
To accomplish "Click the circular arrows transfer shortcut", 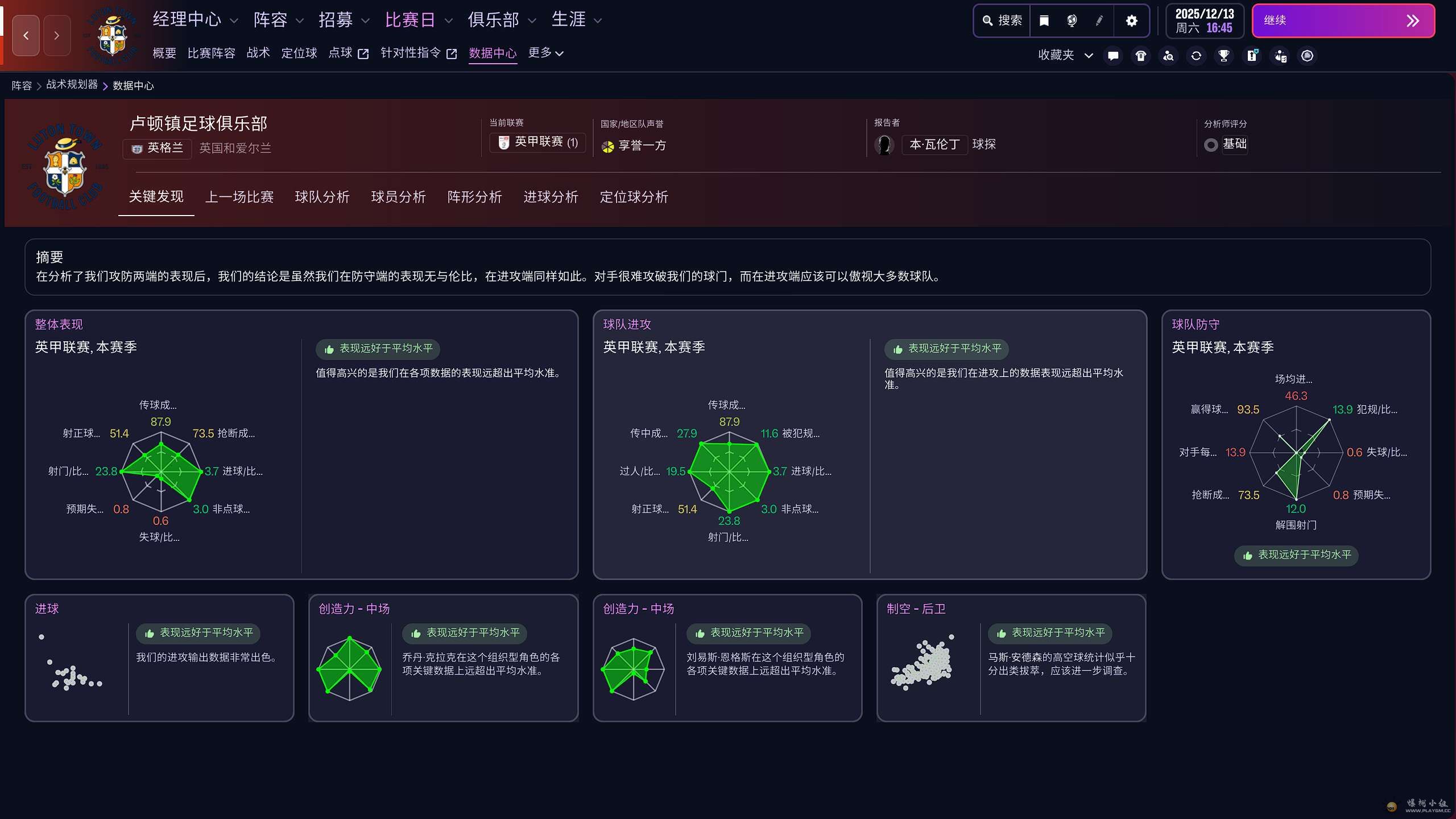I will [1196, 56].
